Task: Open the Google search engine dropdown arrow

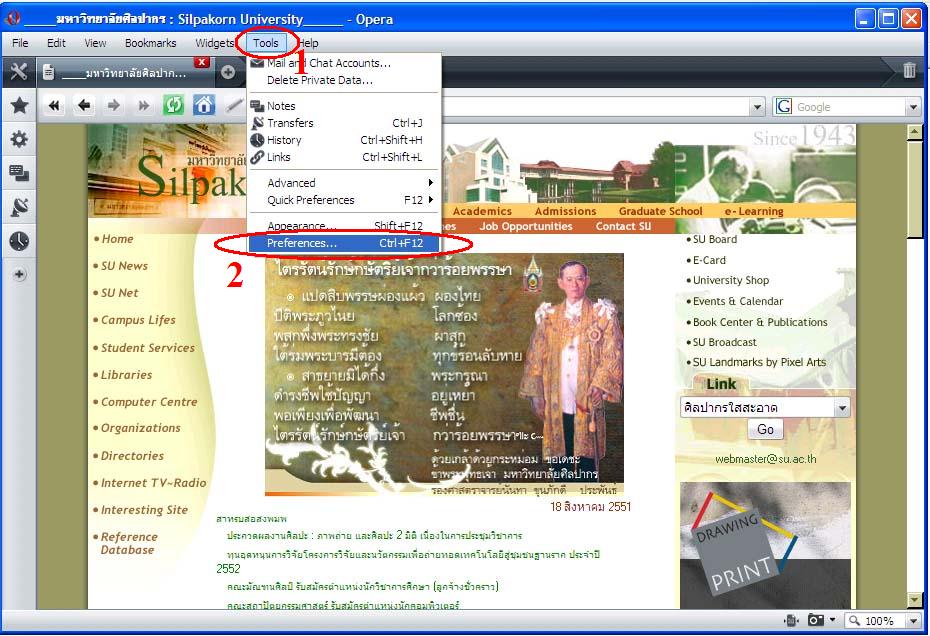Action: coord(913,107)
